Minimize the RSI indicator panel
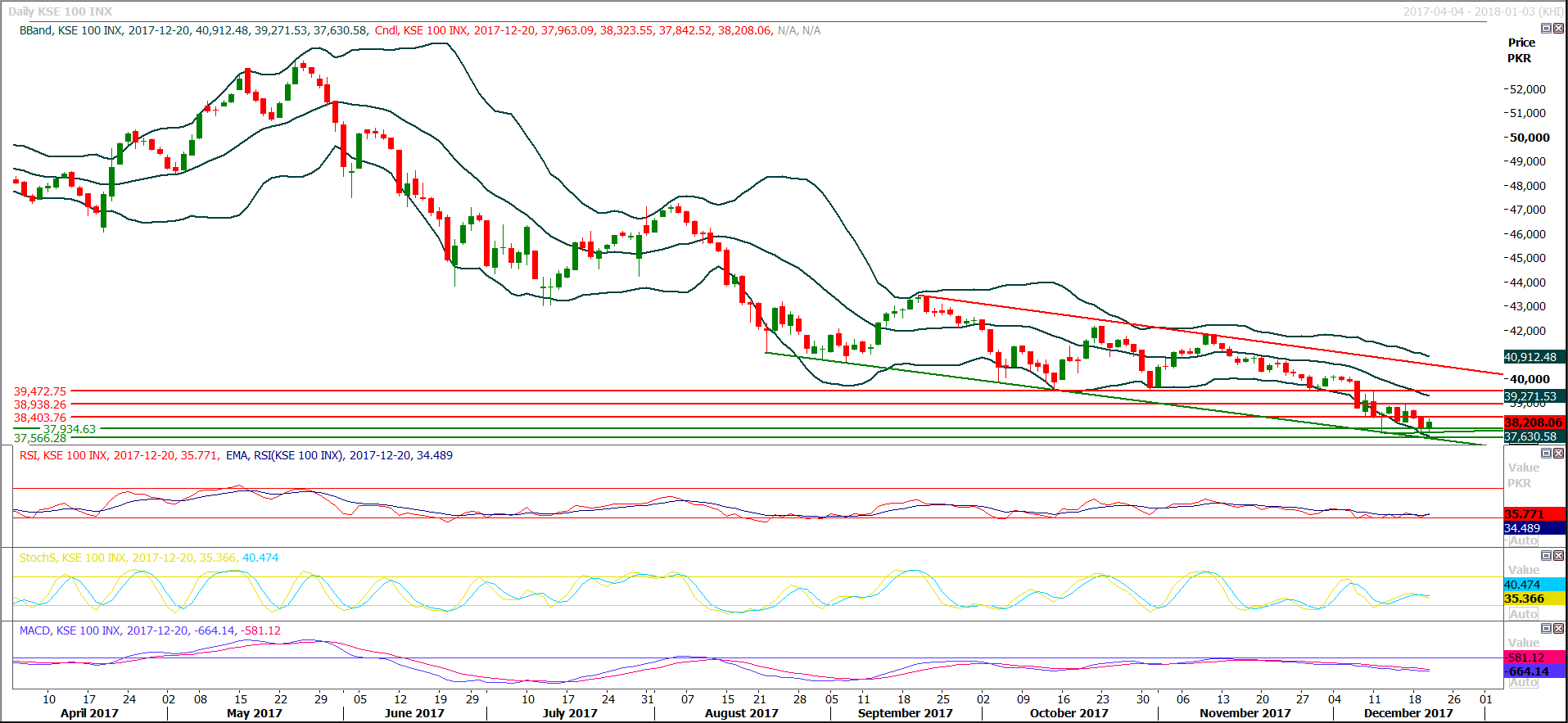Viewport: 1568px width, 723px height. pos(1546,453)
